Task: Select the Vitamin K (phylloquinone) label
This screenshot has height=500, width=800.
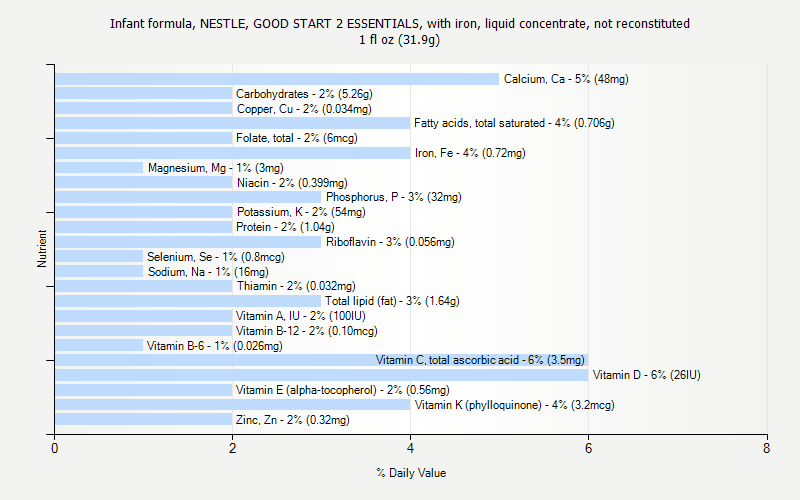Action: pos(515,405)
